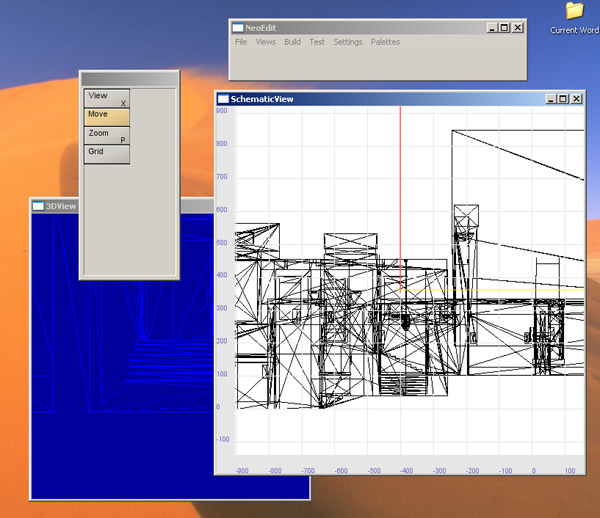Close the NeoEdit window
Image resolution: width=600 pixels, height=518 pixels.
click(x=518, y=28)
